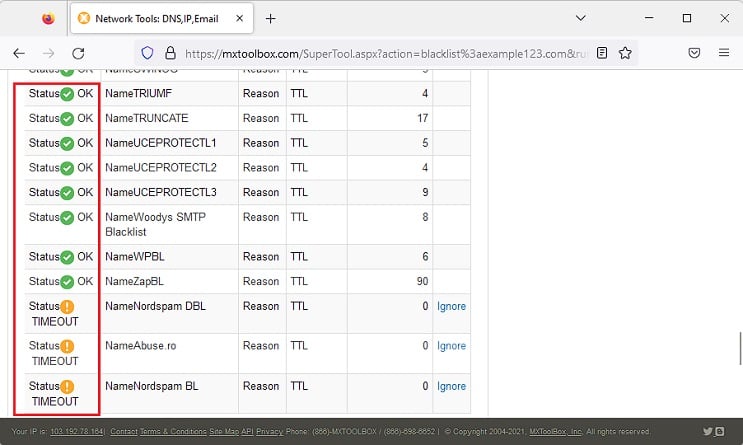Toggle reader view icon in address bar
The image size is (743, 445).
(602, 53)
